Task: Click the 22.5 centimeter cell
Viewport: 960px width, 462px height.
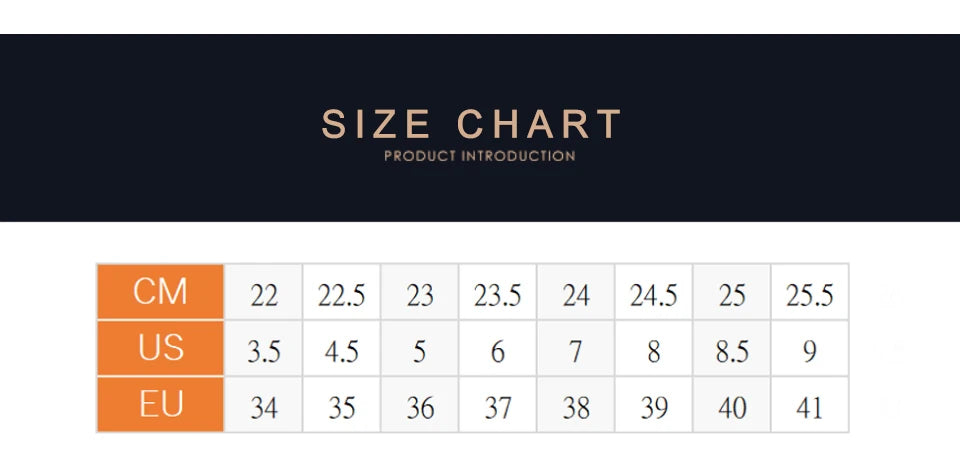Action: 342,292
